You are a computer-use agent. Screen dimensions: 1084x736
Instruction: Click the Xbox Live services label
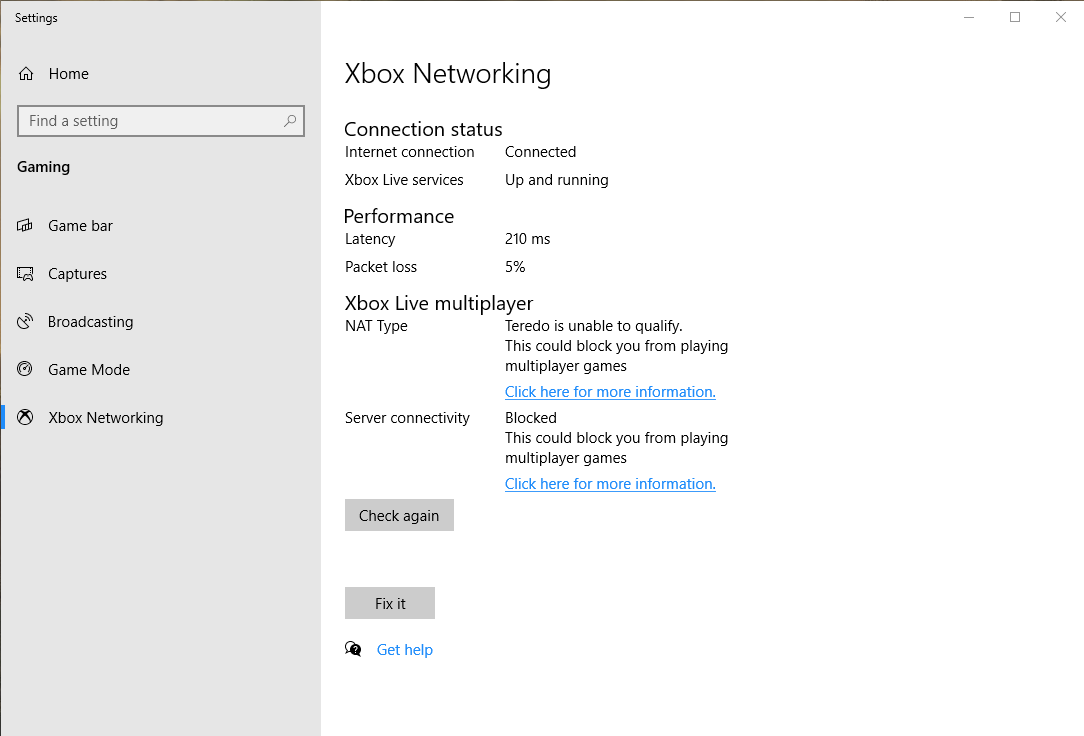(x=404, y=180)
